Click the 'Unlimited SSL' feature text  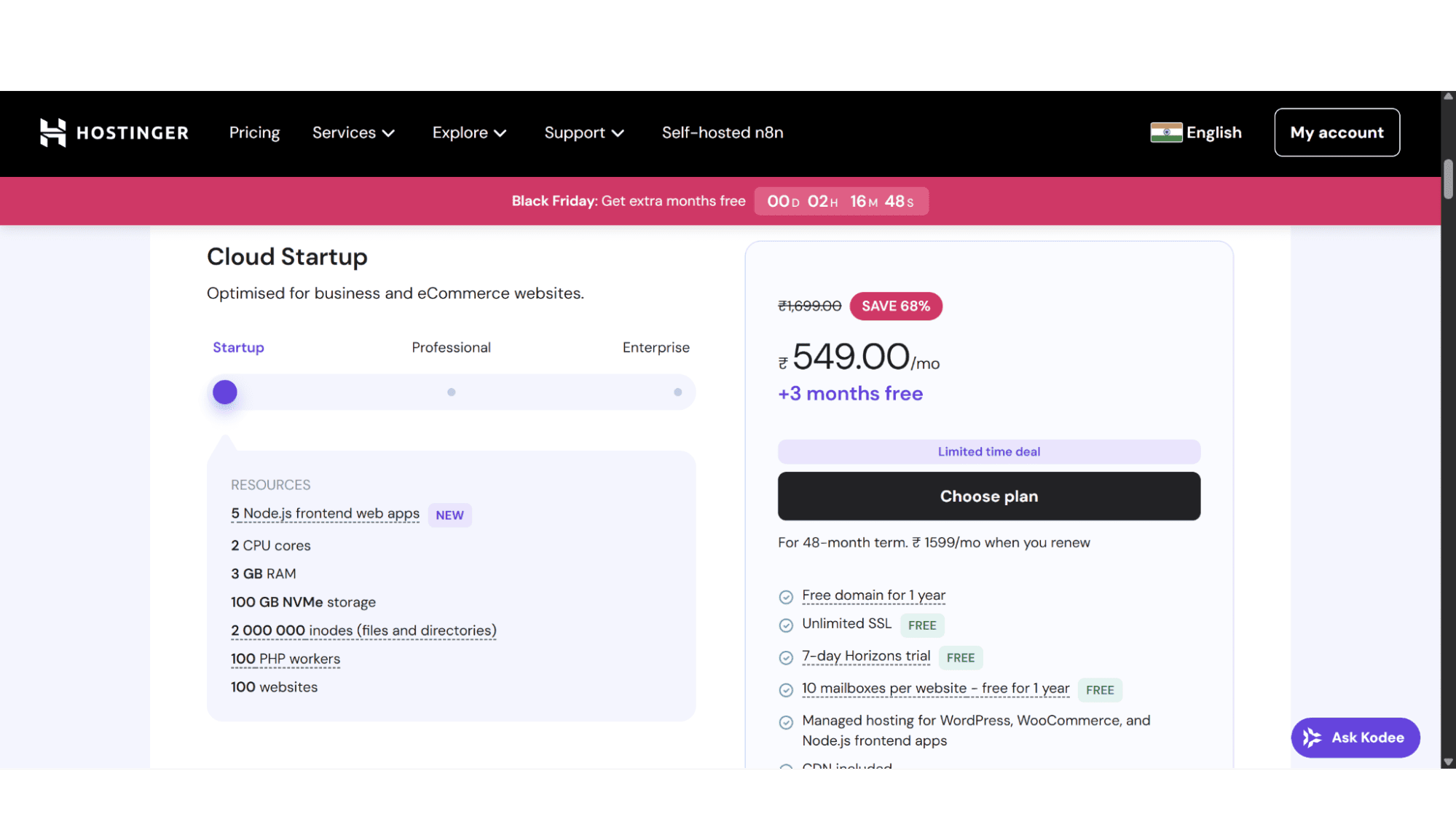tap(846, 623)
